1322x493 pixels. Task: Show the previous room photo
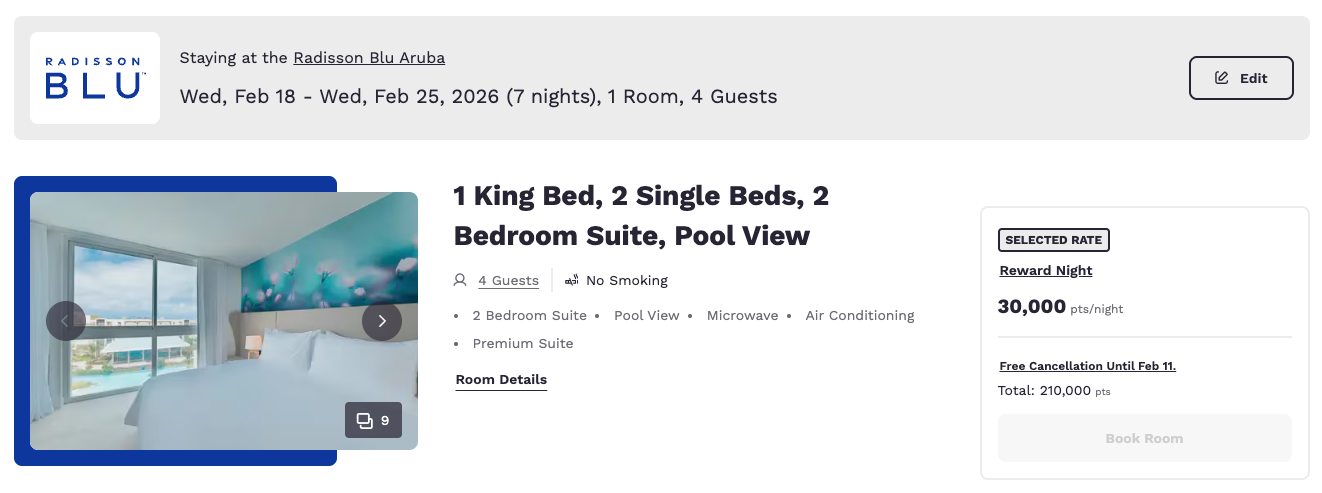66,321
